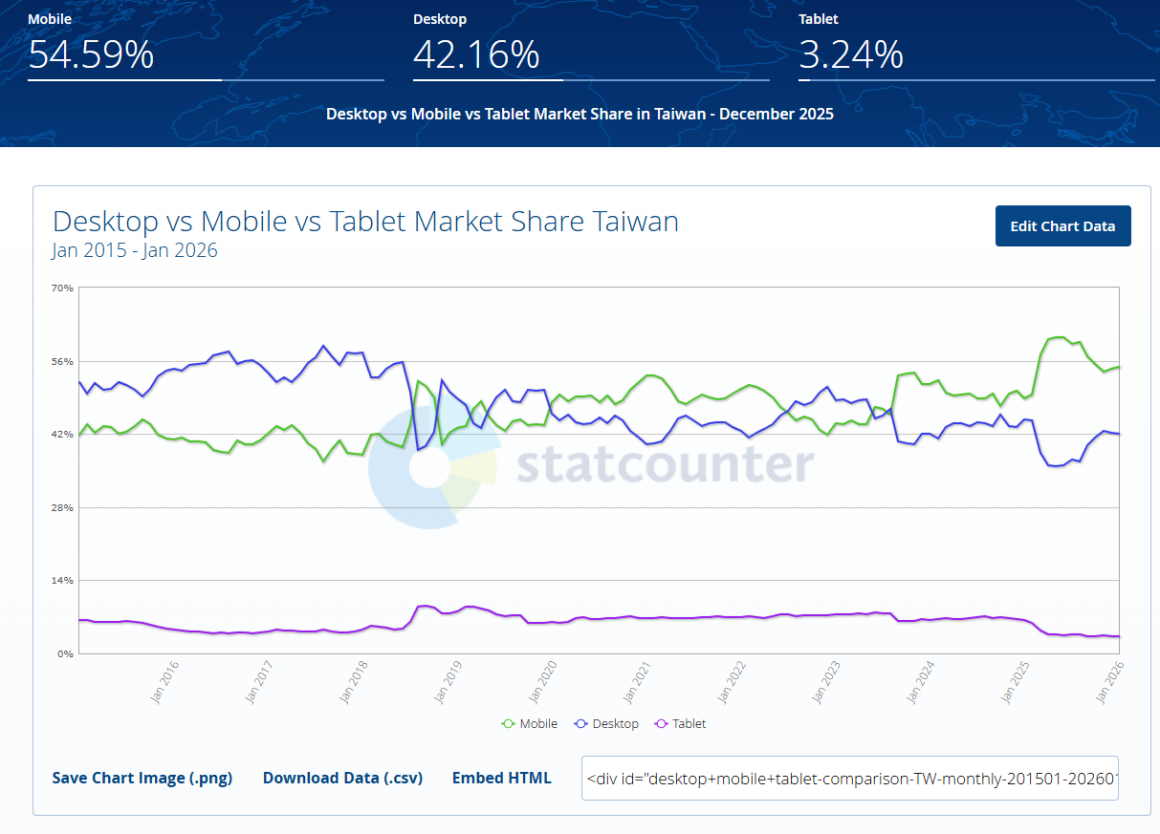Image resolution: width=1160 pixels, height=834 pixels.
Task: Click the Mobile share bar under 54.59%
Action: point(125,79)
